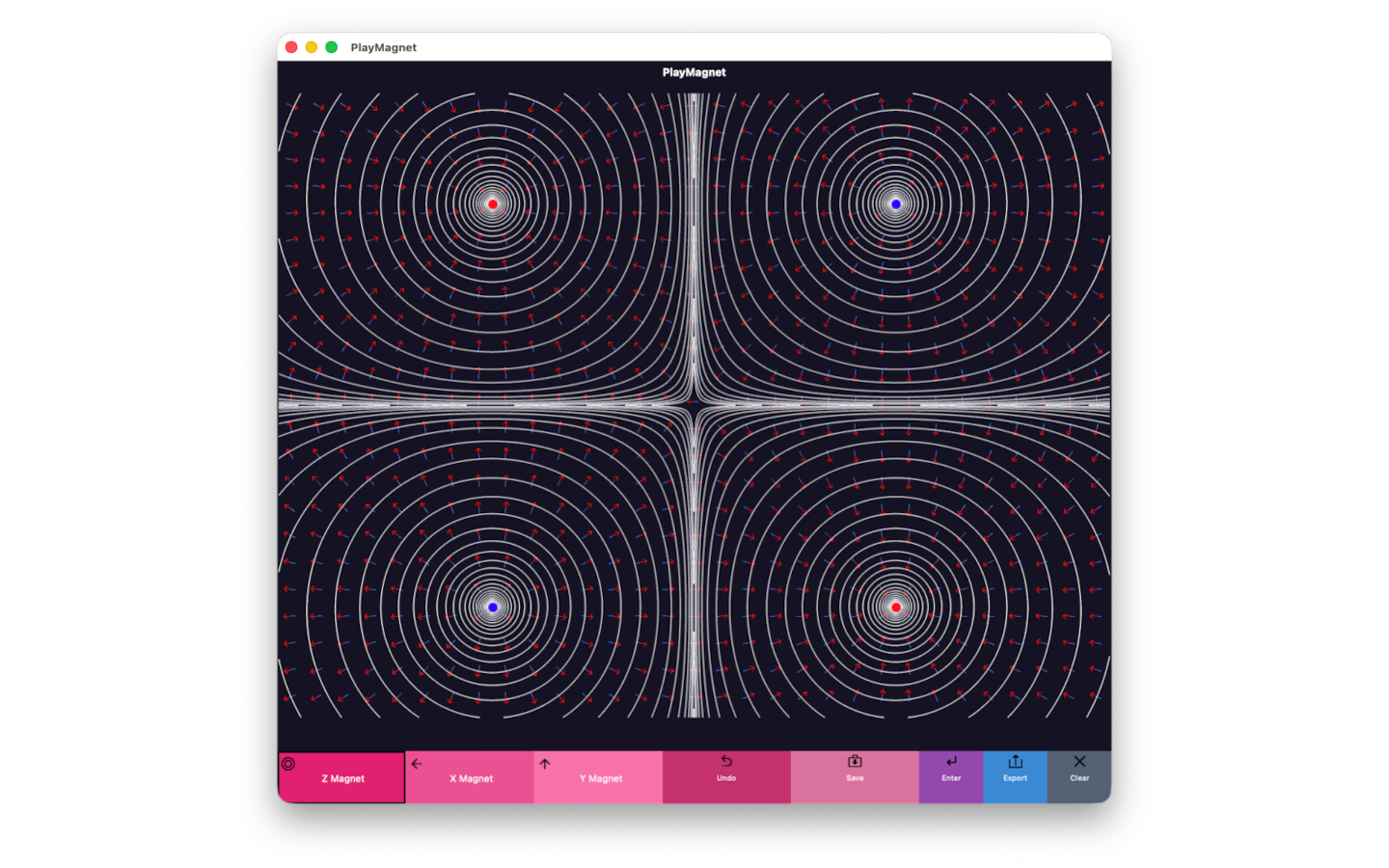Click the top-right blue magnet pole
The height and width of the screenshot is (868, 1389).
point(895,204)
